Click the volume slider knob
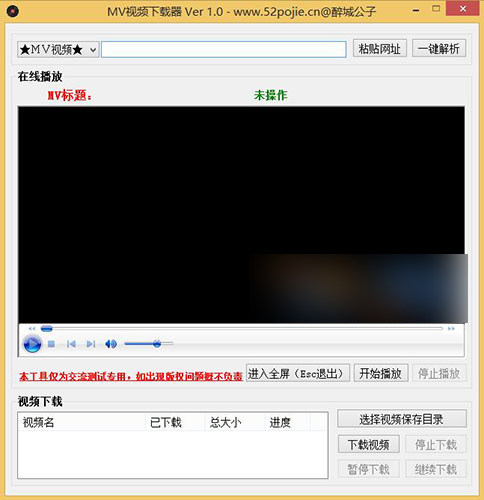The width and height of the screenshot is (484, 500). pos(157,344)
